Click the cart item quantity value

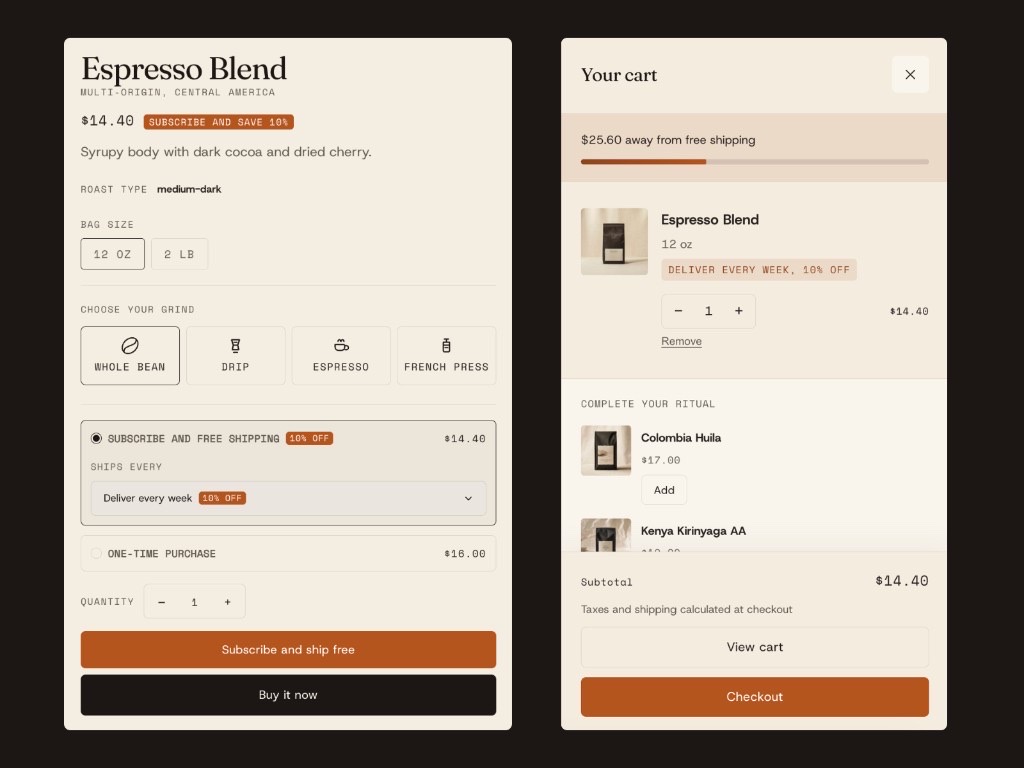point(709,311)
